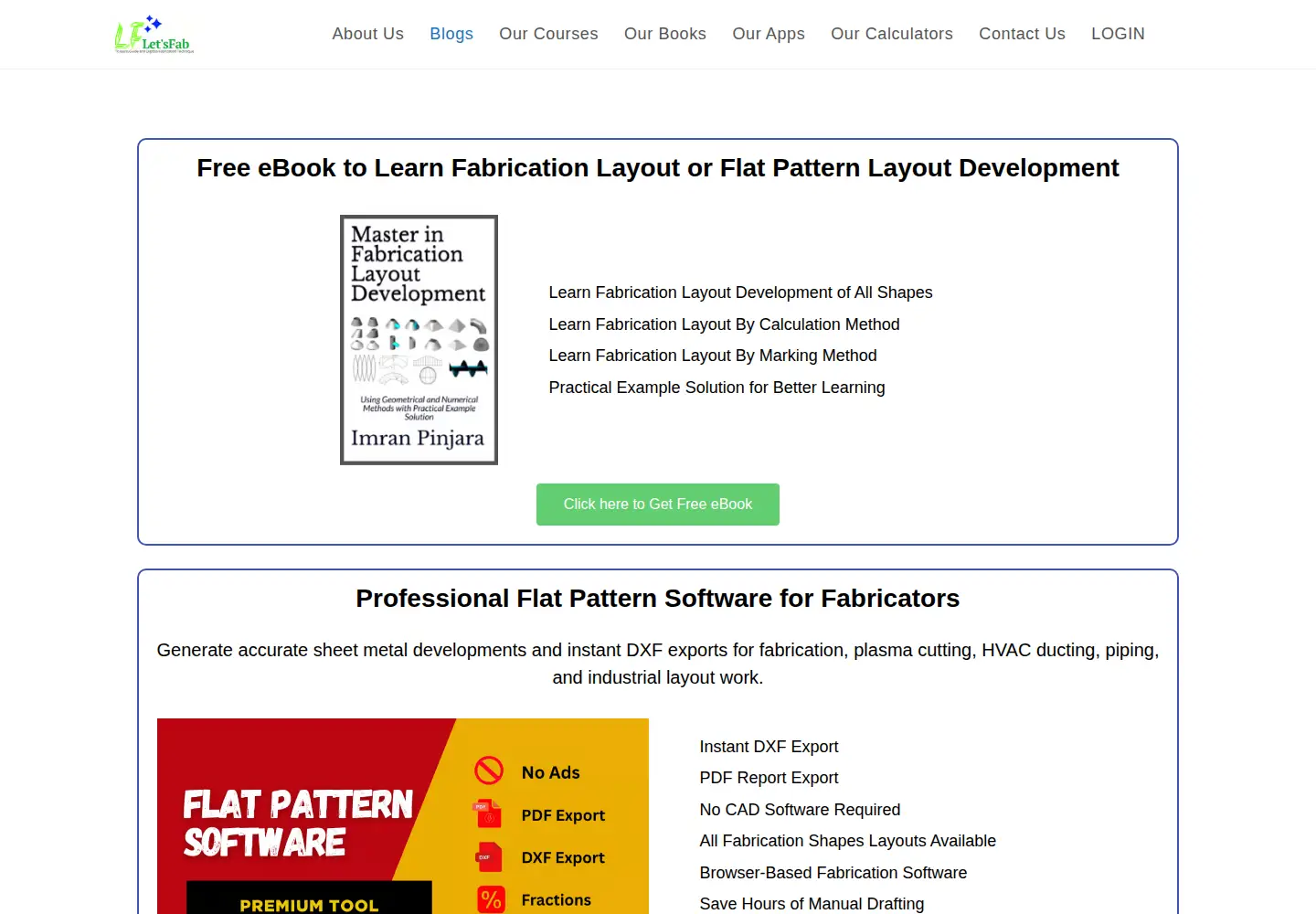Click the Let'sFab logo
1316x914 pixels.
point(154,35)
